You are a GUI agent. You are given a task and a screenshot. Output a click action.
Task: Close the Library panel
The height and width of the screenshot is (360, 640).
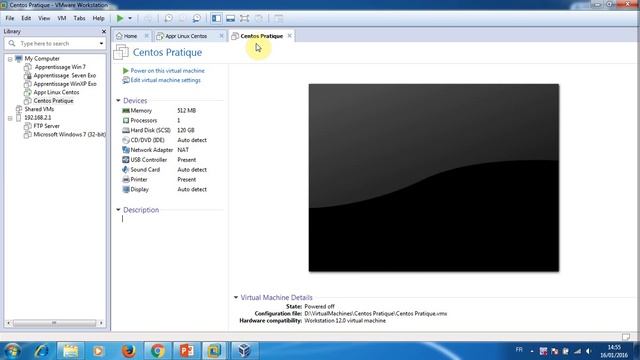click(104, 31)
